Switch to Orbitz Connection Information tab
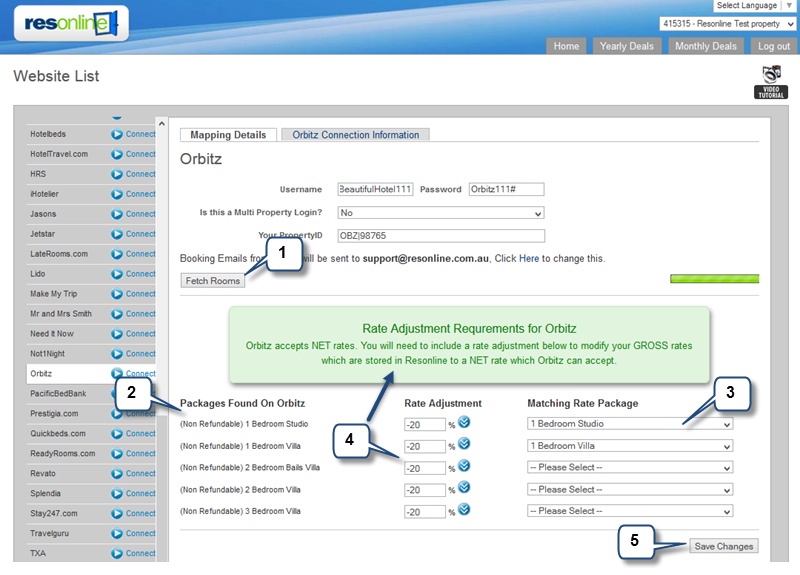 [x=356, y=135]
